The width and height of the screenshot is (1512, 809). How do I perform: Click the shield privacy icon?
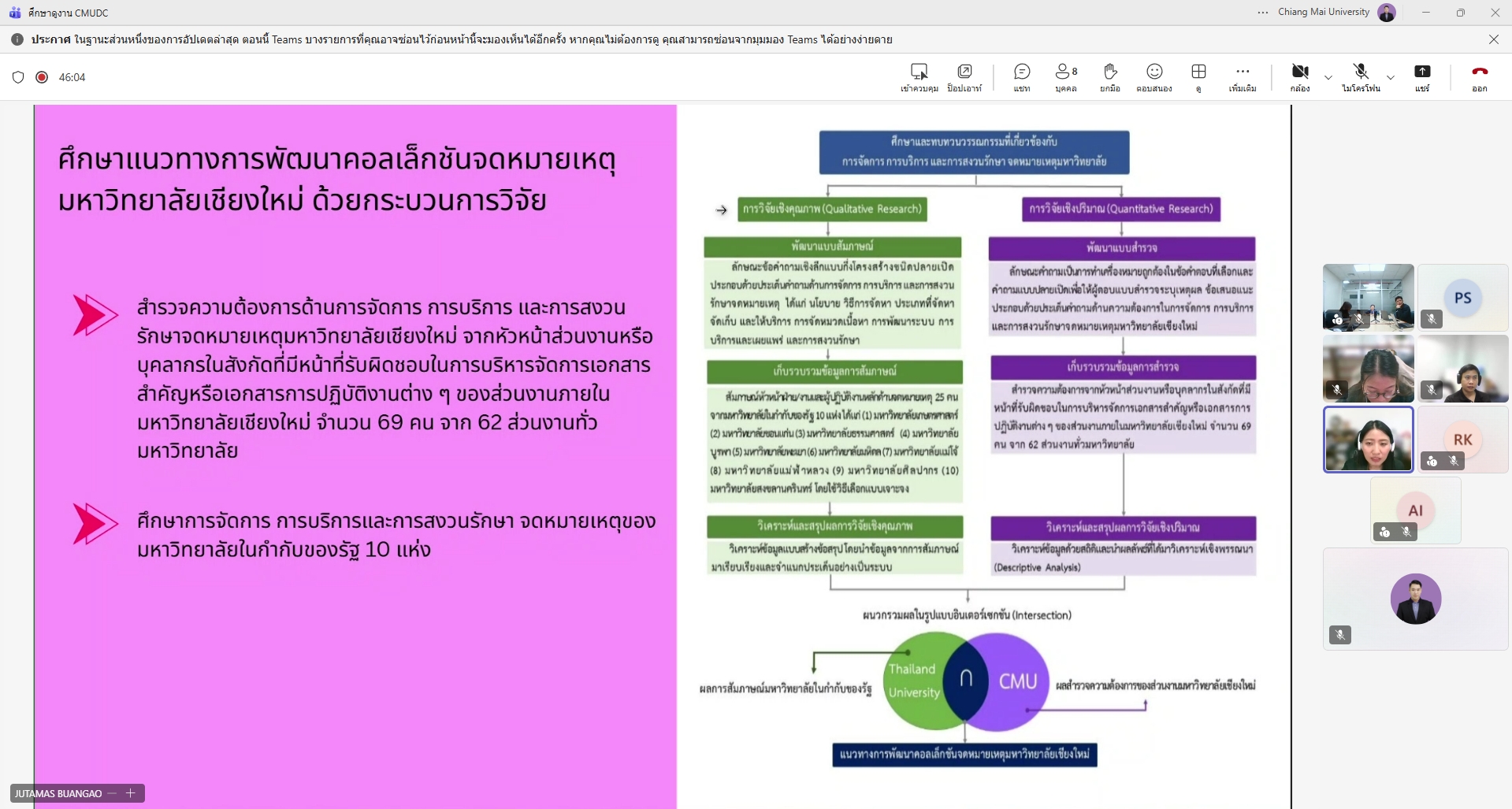18,77
